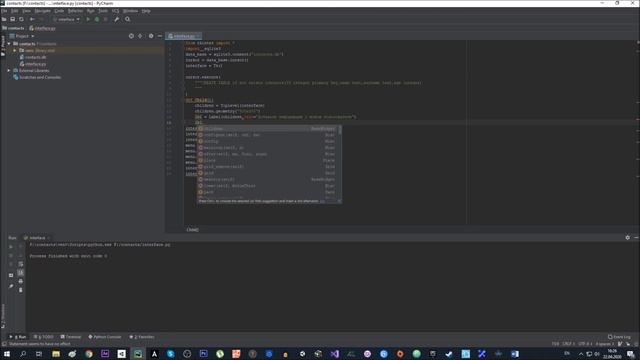Click the Search Everywhere magnifier icon

(x=127, y=19)
